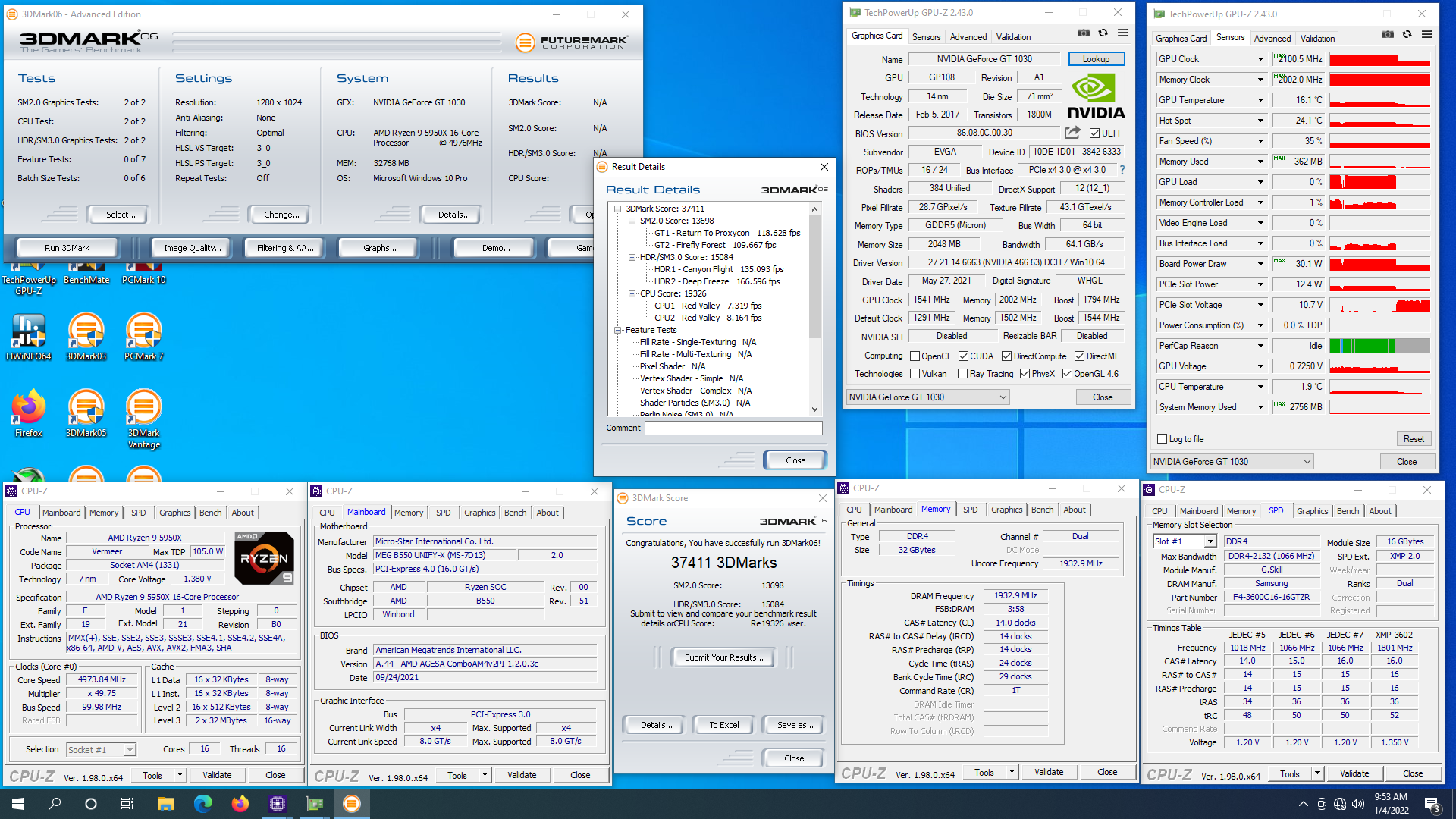Toggle the Vulkan checkbox
Image resolution: width=1456 pixels, height=819 pixels.
point(915,374)
